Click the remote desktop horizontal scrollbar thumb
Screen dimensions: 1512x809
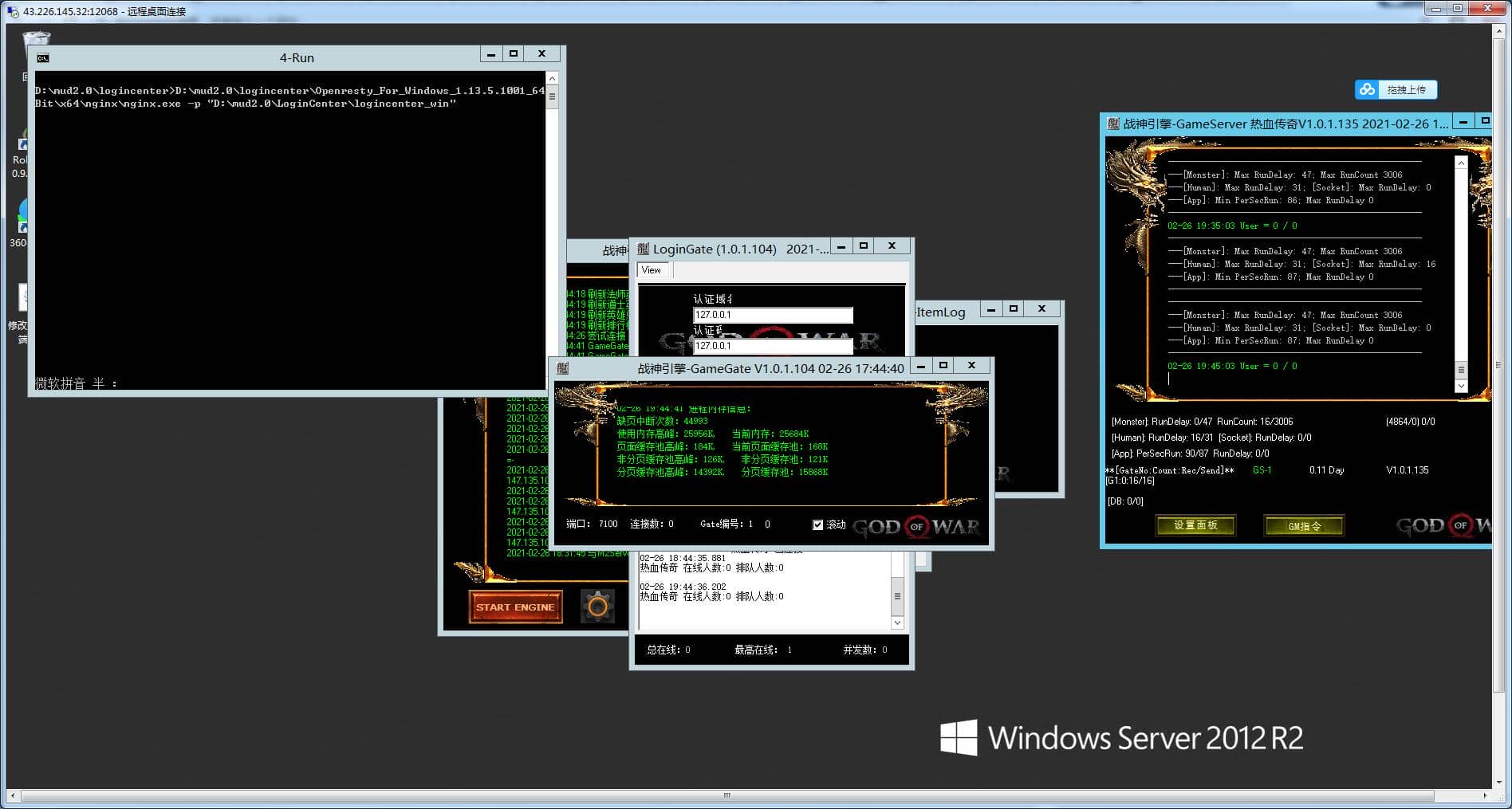coord(726,795)
